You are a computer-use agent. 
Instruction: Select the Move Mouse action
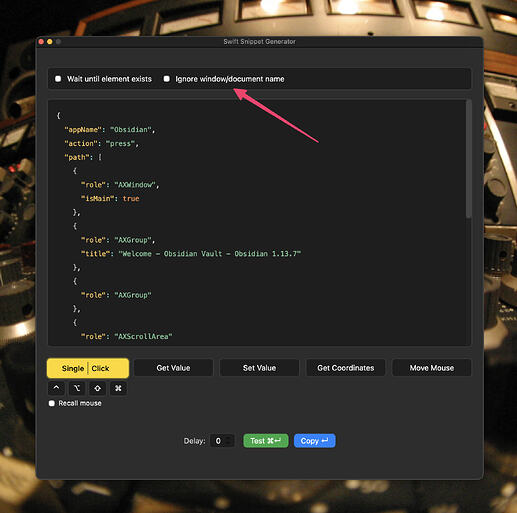(x=432, y=368)
